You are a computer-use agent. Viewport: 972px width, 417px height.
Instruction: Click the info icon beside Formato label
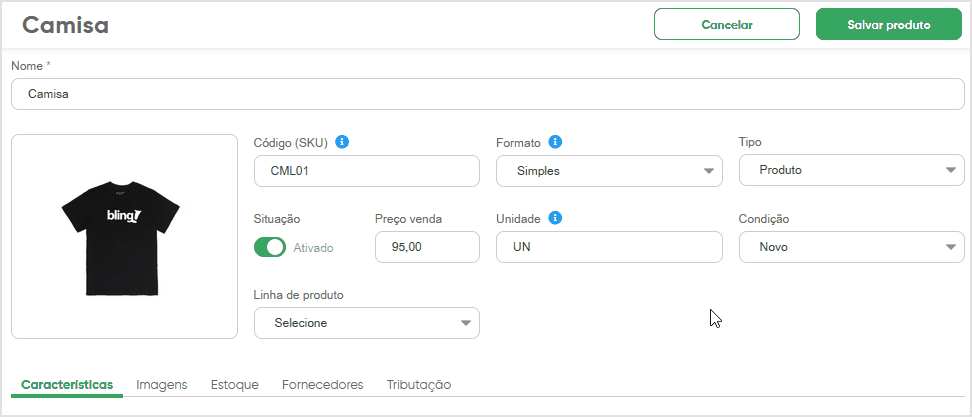(x=555, y=142)
